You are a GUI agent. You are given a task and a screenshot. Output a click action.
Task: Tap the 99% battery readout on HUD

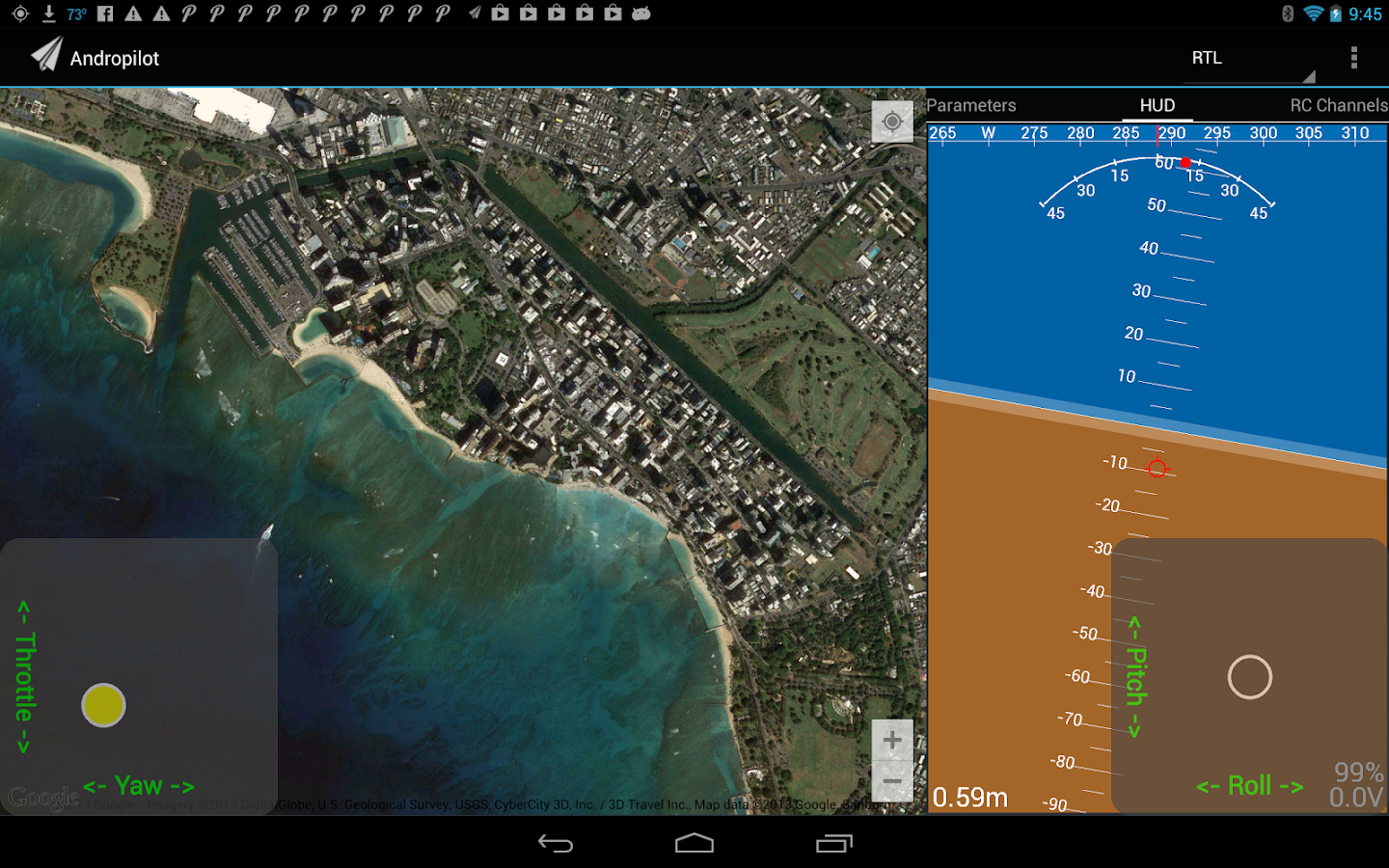click(1359, 772)
